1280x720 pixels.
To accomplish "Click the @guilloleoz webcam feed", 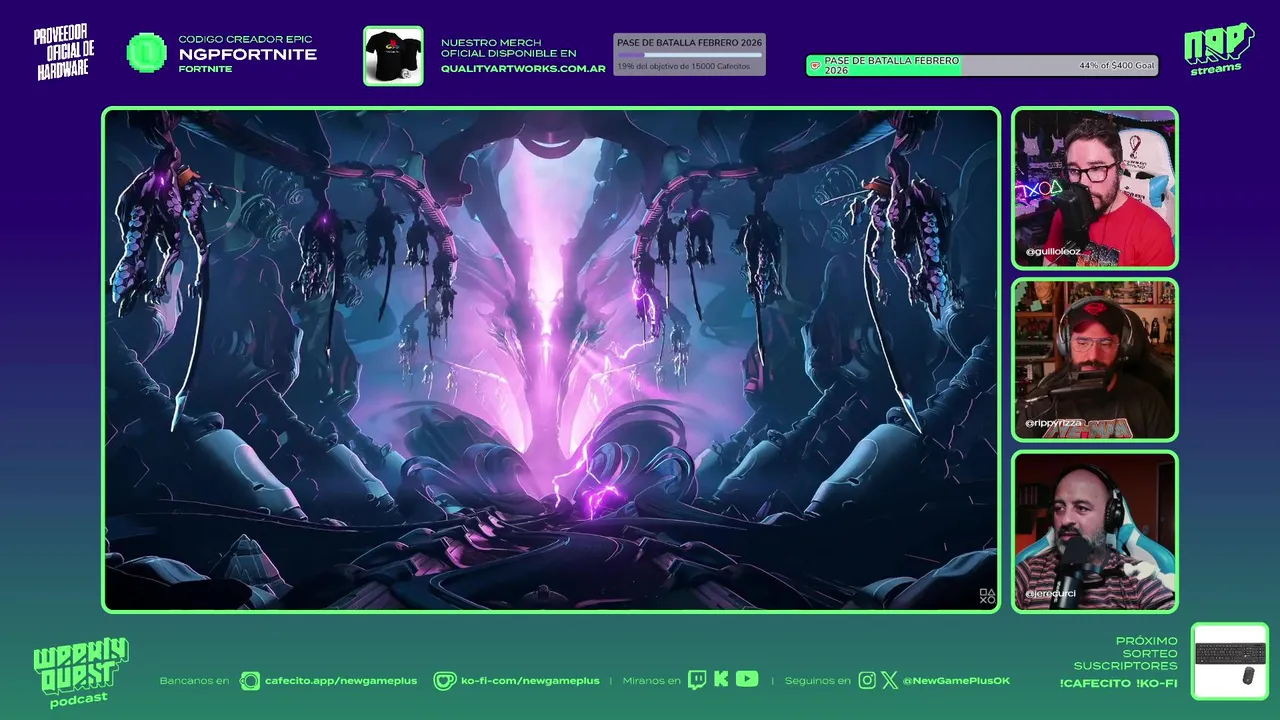I will 1095,188.
